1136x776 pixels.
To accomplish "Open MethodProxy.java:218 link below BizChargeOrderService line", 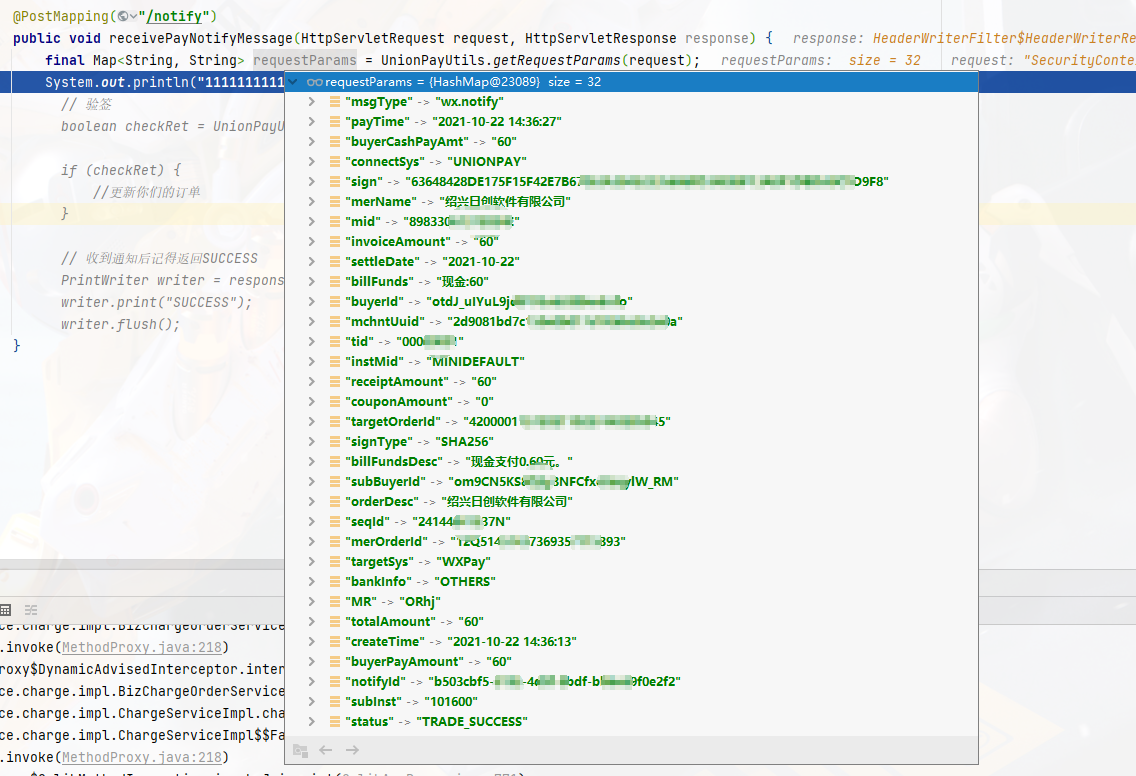I will 142,647.
